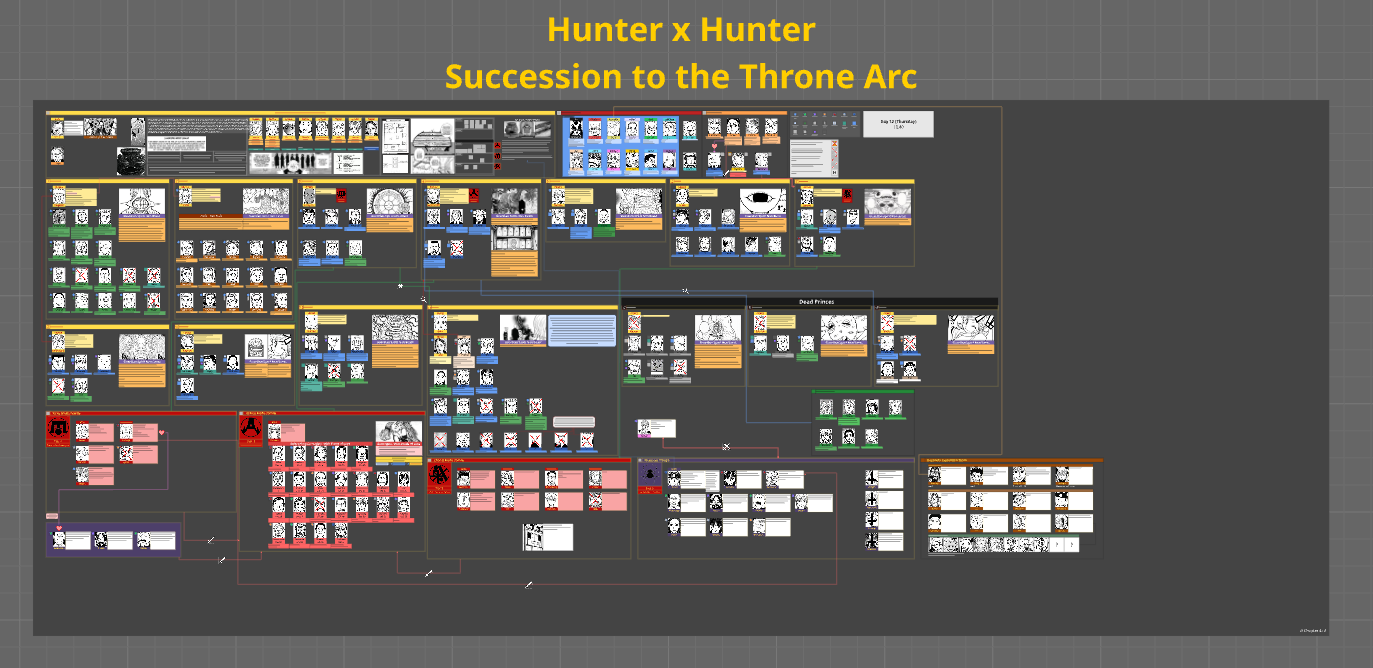Click the red kanji emblem beside the bear-creature image
Screen dimensions: 1373x668
pos(847,196)
